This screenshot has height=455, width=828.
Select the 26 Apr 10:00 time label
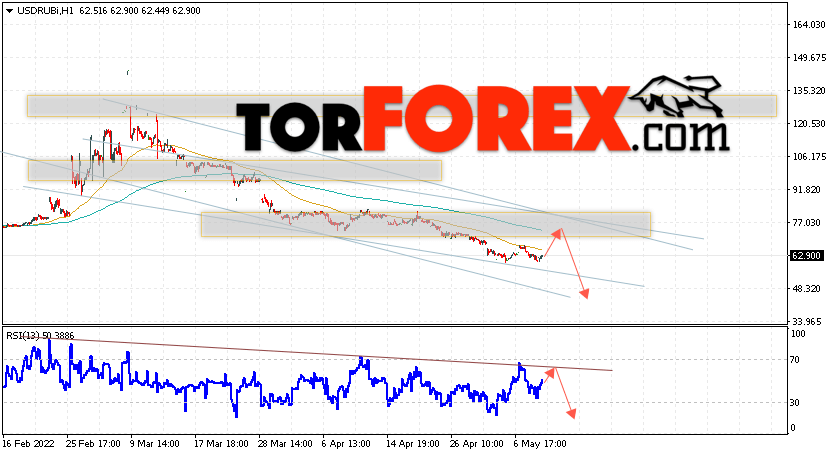point(477,444)
